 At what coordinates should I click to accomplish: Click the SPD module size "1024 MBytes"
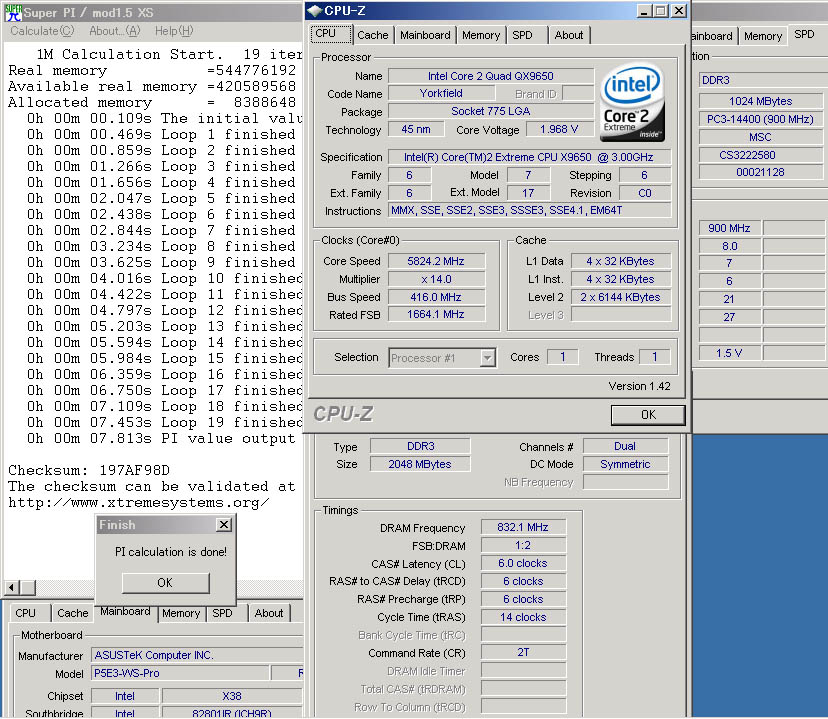pos(761,101)
